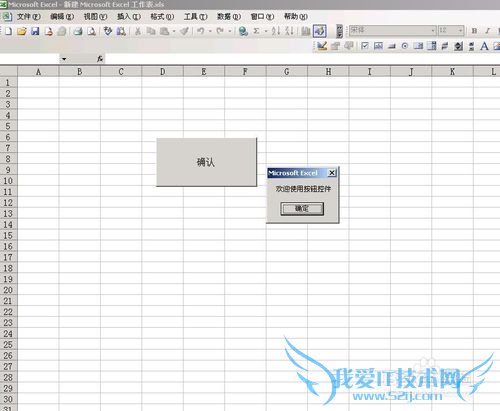Click the Spelling check icon
The height and width of the screenshot is (411, 500).
tap(108, 31)
